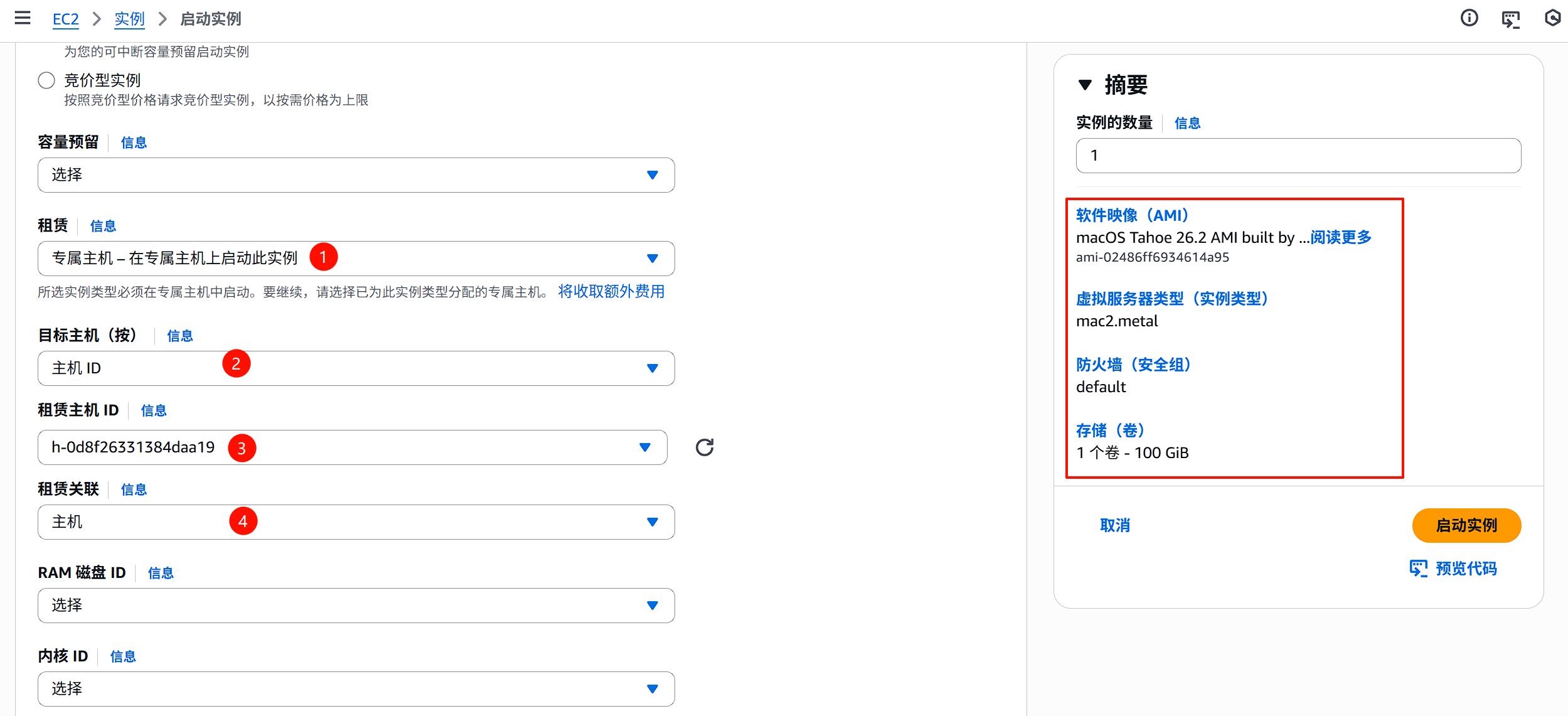Open the info panel using the top-right info icon
Image resolution: width=1568 pixels, height=716 pixels.
pos(1469,18)
